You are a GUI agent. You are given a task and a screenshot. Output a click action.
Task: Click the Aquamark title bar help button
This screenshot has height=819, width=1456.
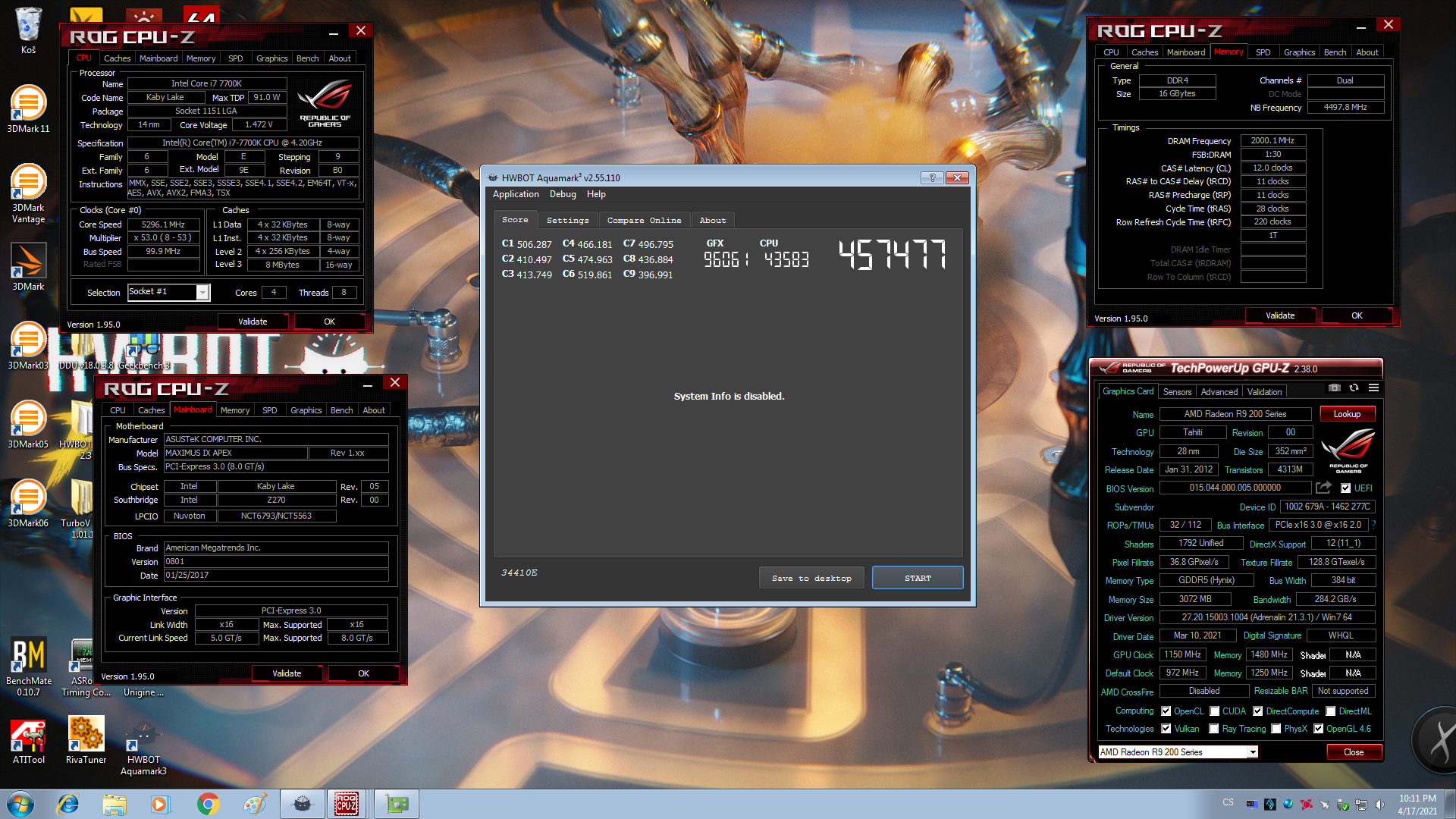click(x=932, y=177)
